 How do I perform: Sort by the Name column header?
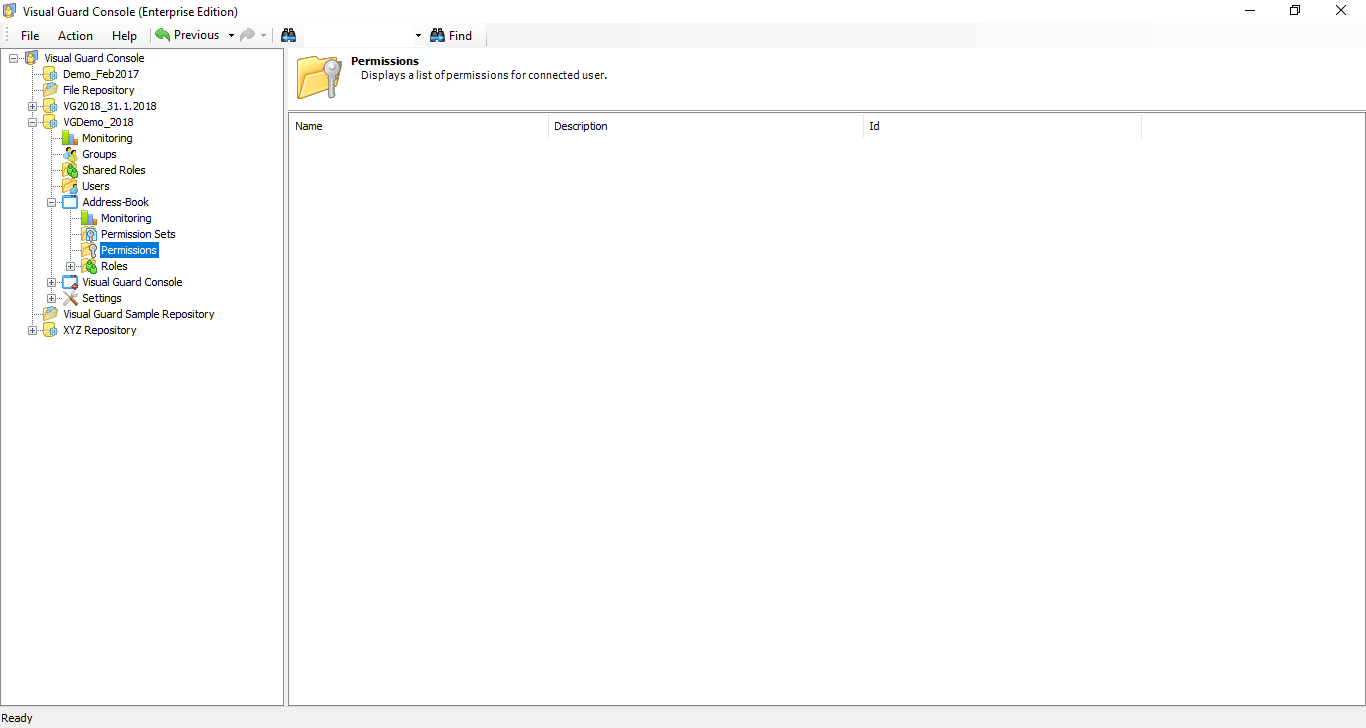coord(419,126)
